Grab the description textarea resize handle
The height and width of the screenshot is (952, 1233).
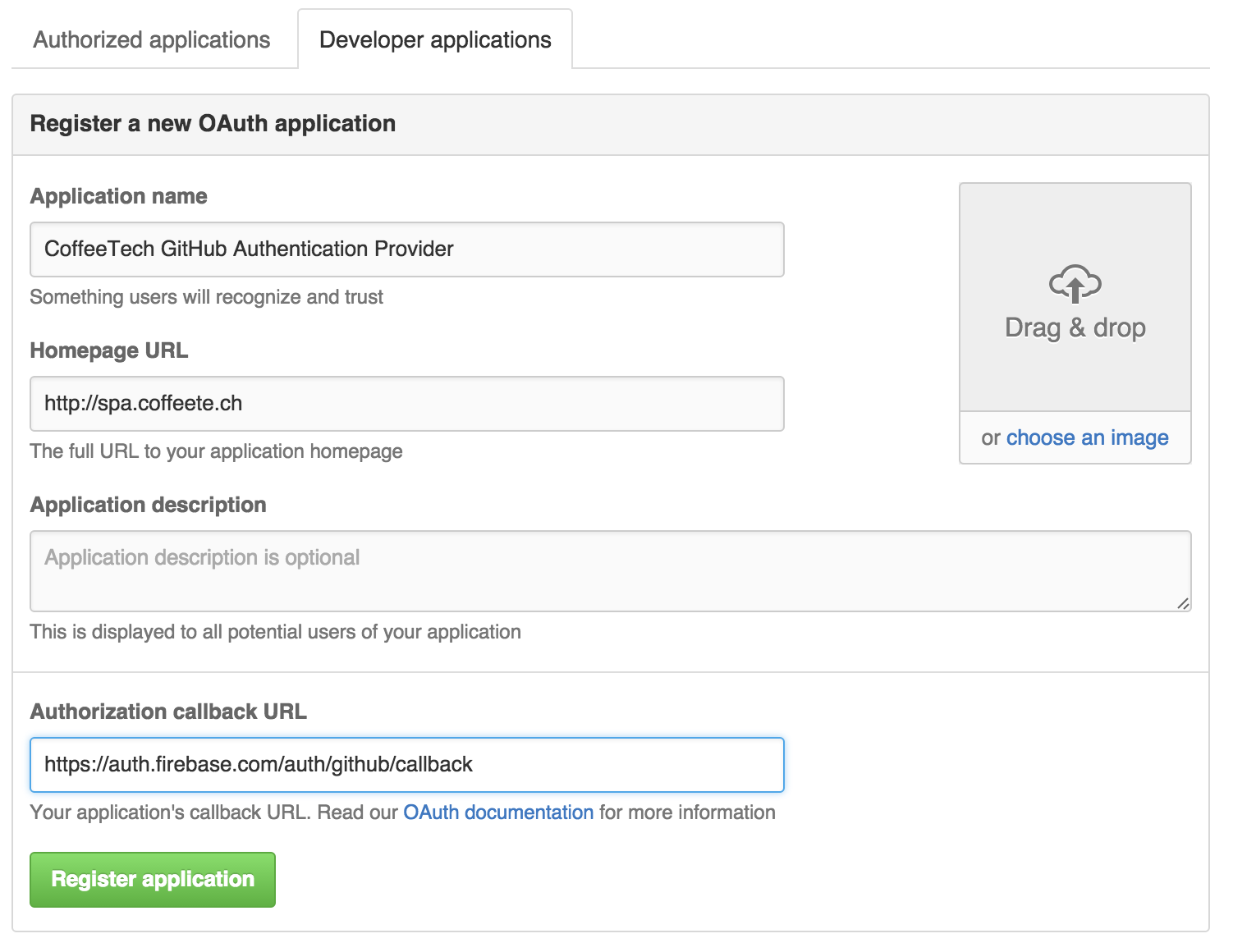pyautogui.click(x=1182, y=603)
